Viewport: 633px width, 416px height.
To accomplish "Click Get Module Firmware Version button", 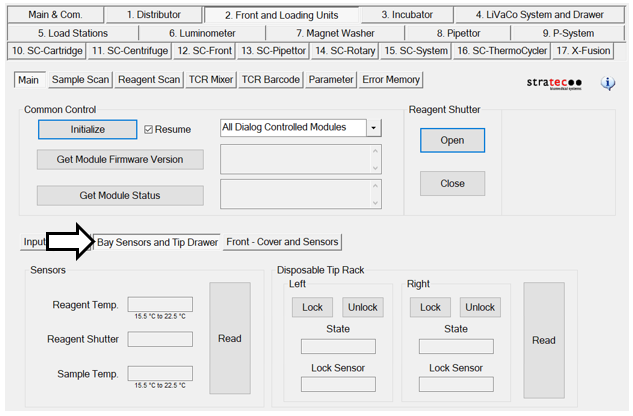I will [120, 160].
